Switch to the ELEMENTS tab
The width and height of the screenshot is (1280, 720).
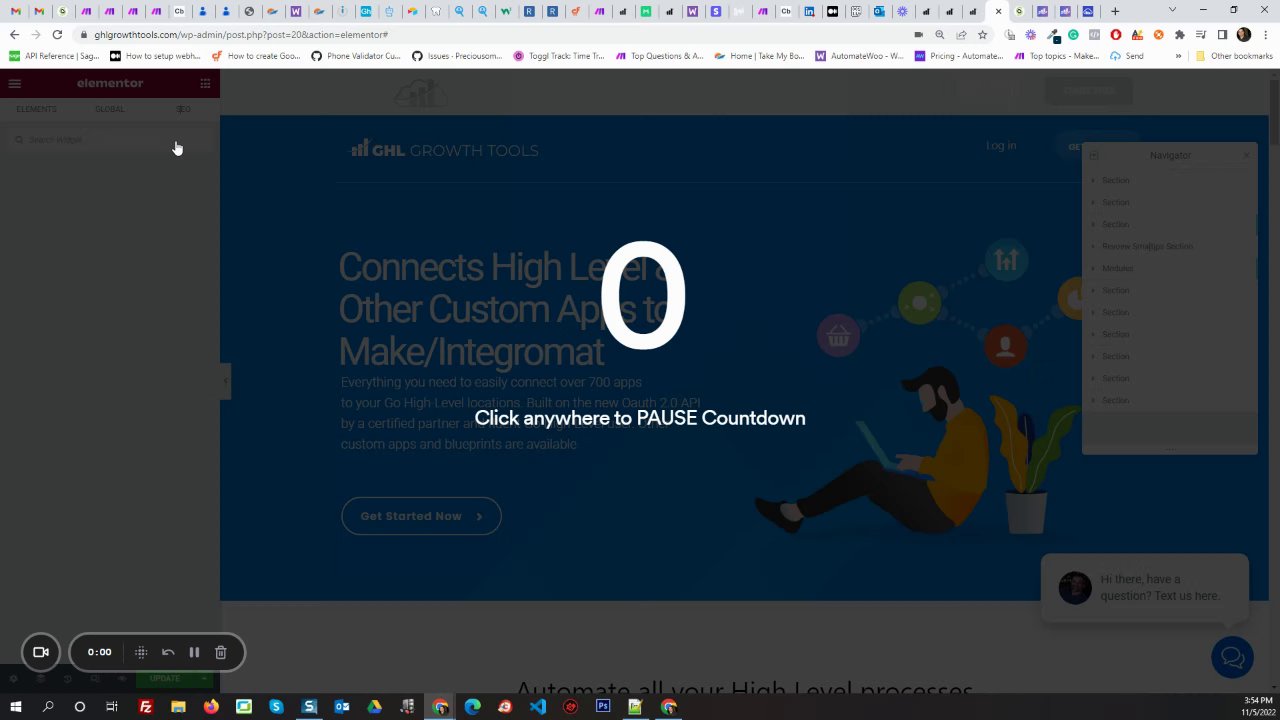36,109
